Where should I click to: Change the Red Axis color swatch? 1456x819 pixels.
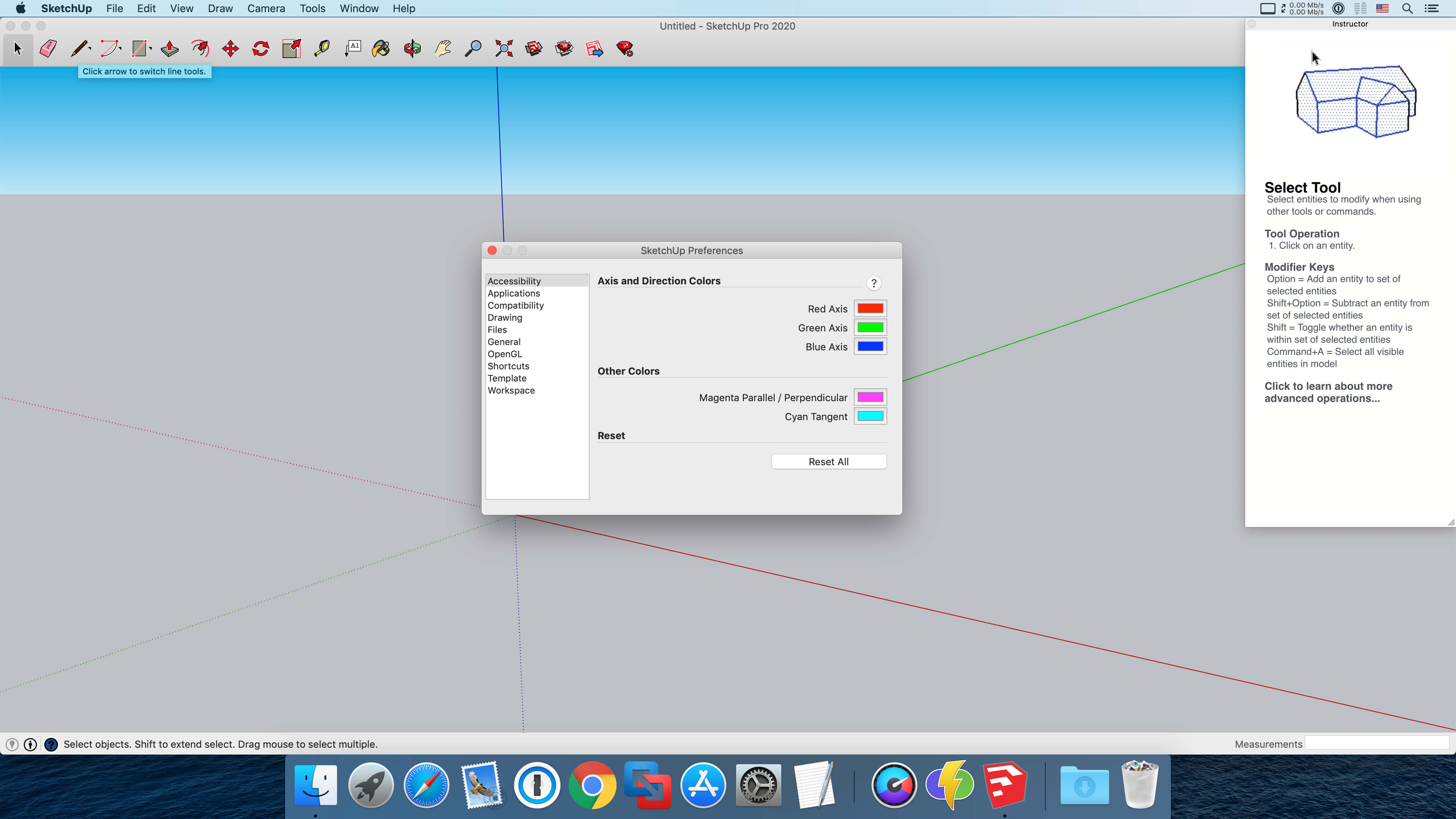871,309
